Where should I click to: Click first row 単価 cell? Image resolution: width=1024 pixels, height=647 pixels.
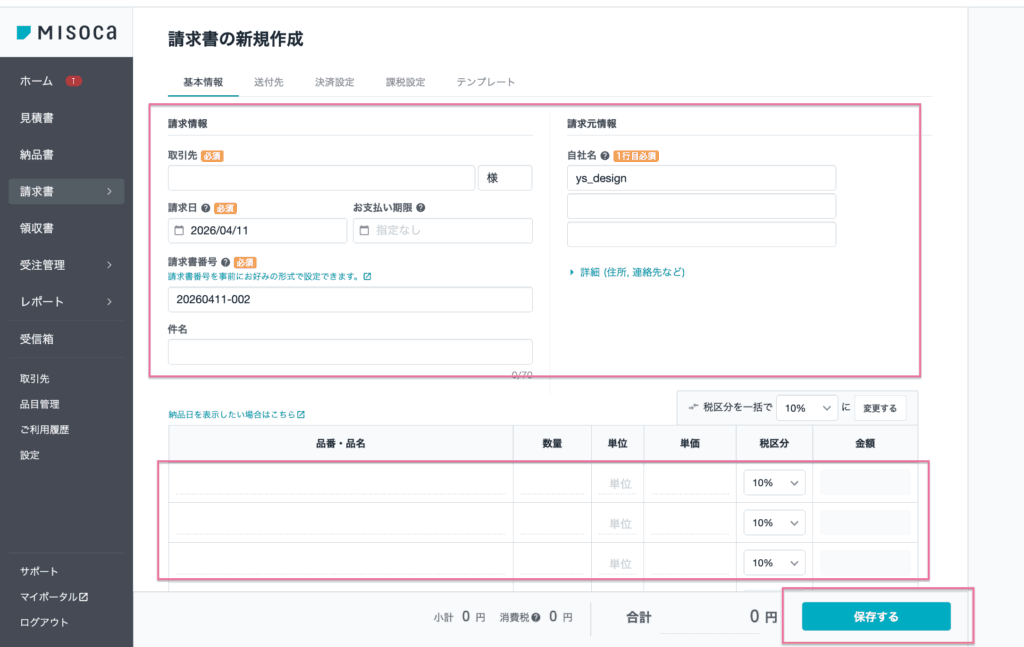click(x=690, y=483)
